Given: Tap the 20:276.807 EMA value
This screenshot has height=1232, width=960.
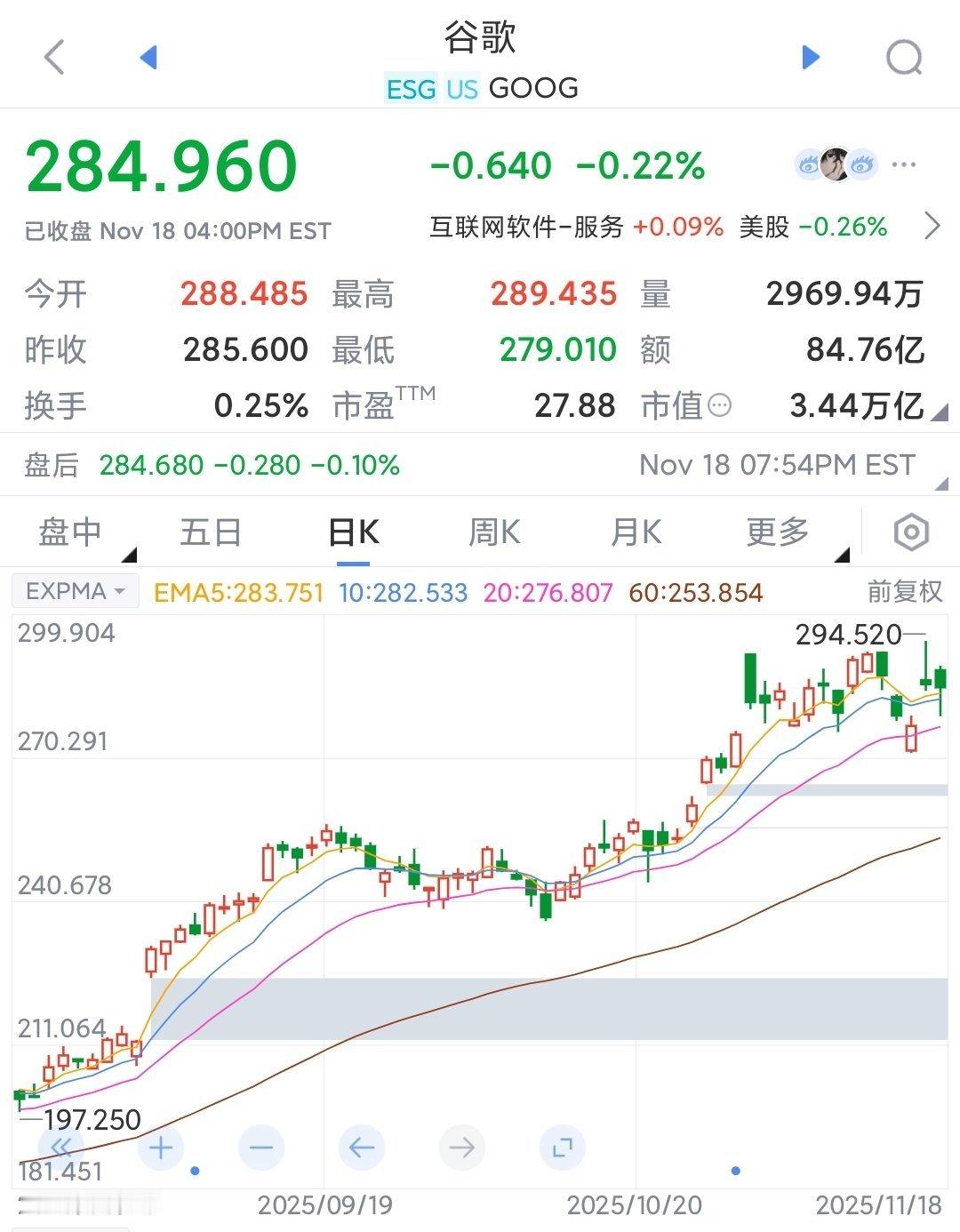Looking at the screenshot, I should point(548,592).
